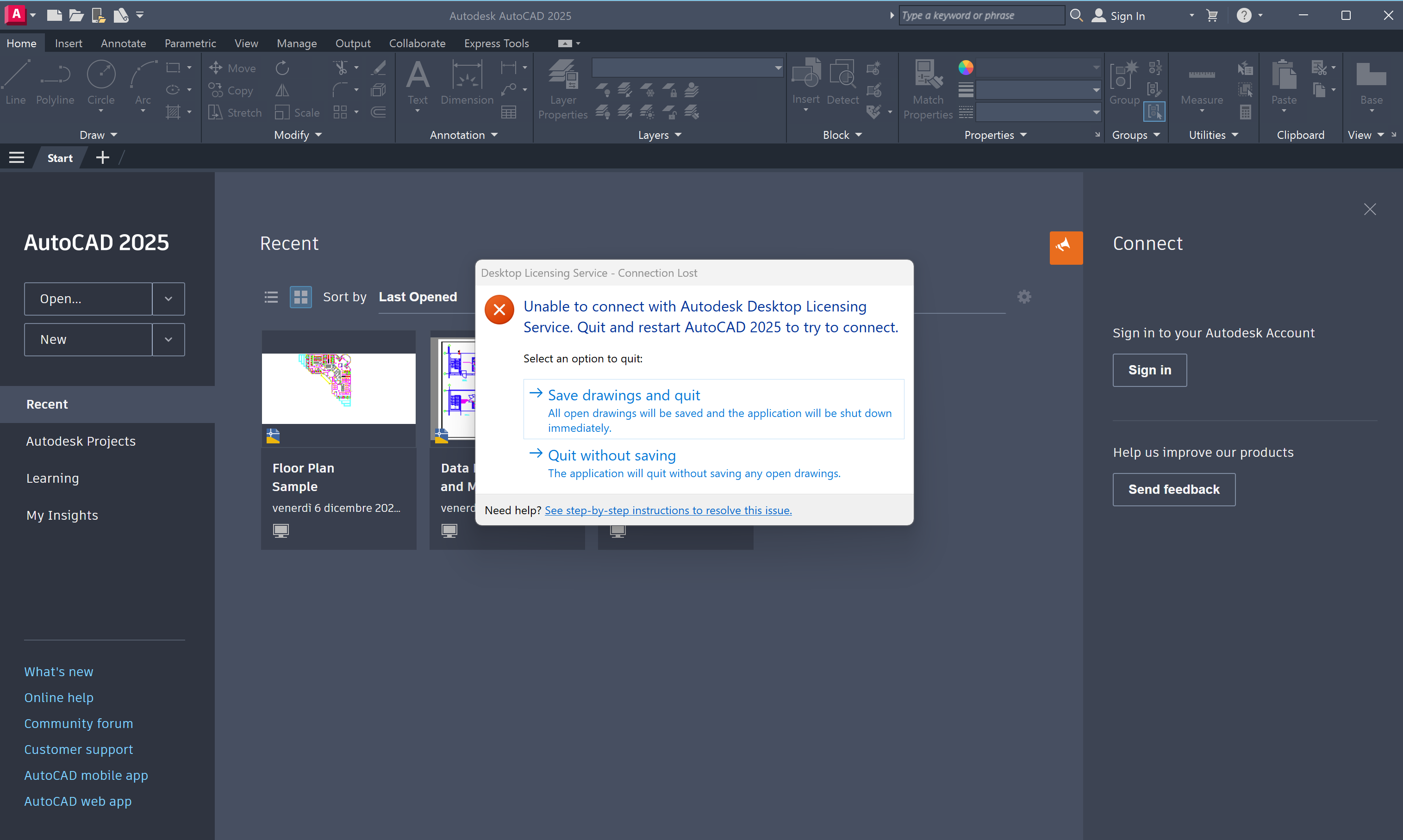Open the hamburger file tab menu
This screenshot has width=1403, height=840.
(x=16, y=157)
